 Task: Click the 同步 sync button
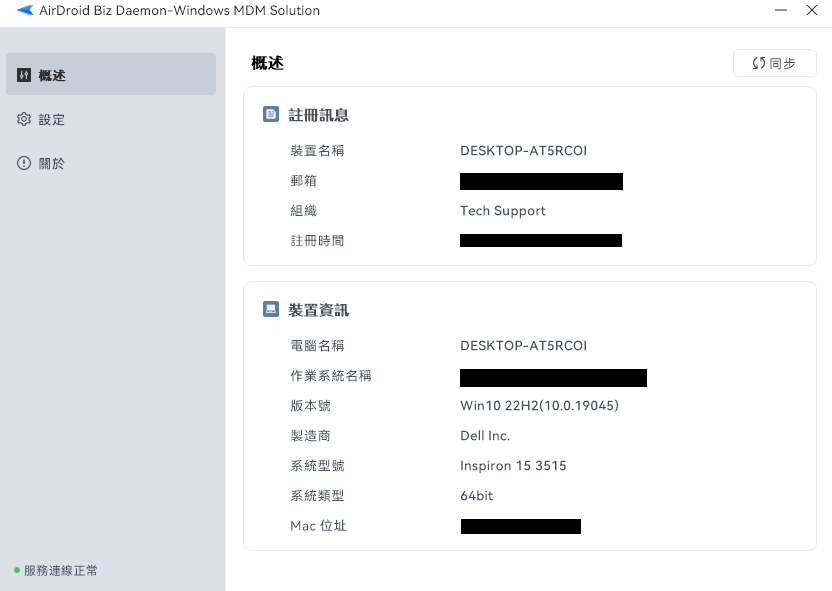[774, 63]
